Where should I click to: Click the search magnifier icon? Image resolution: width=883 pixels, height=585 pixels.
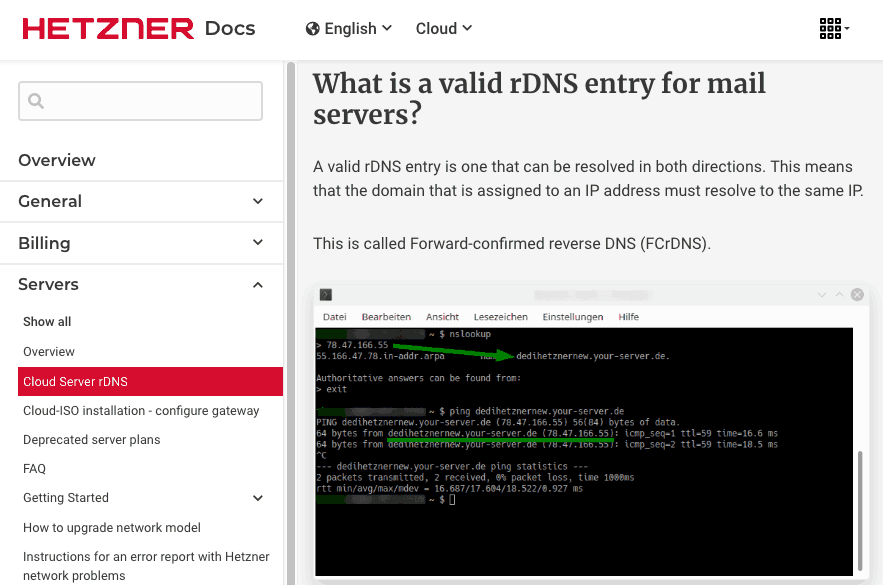pyautogui.click(x=36, y=101)
